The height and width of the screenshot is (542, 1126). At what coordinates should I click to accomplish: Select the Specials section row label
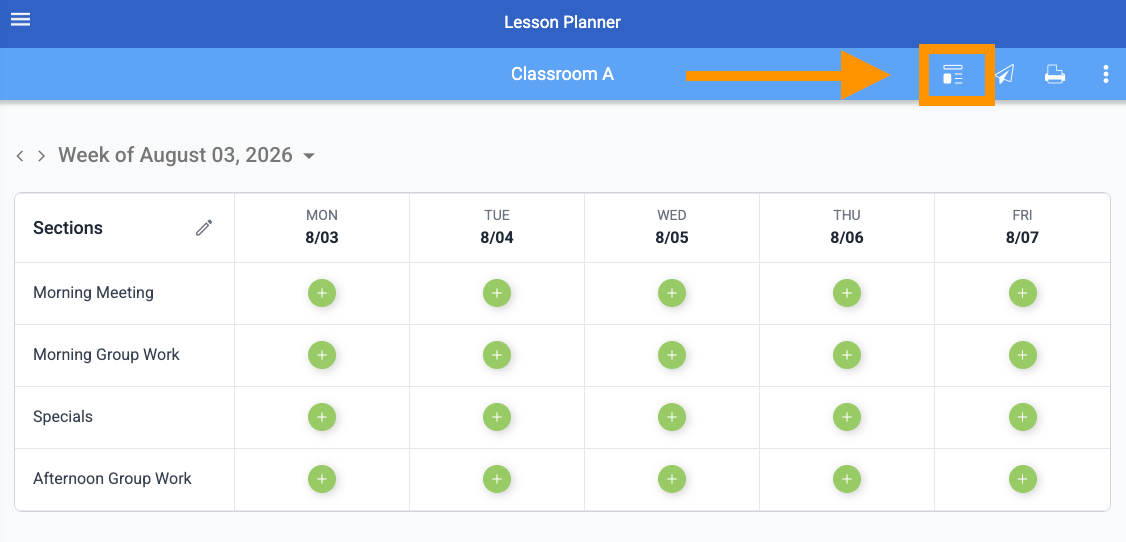point(63,416)
